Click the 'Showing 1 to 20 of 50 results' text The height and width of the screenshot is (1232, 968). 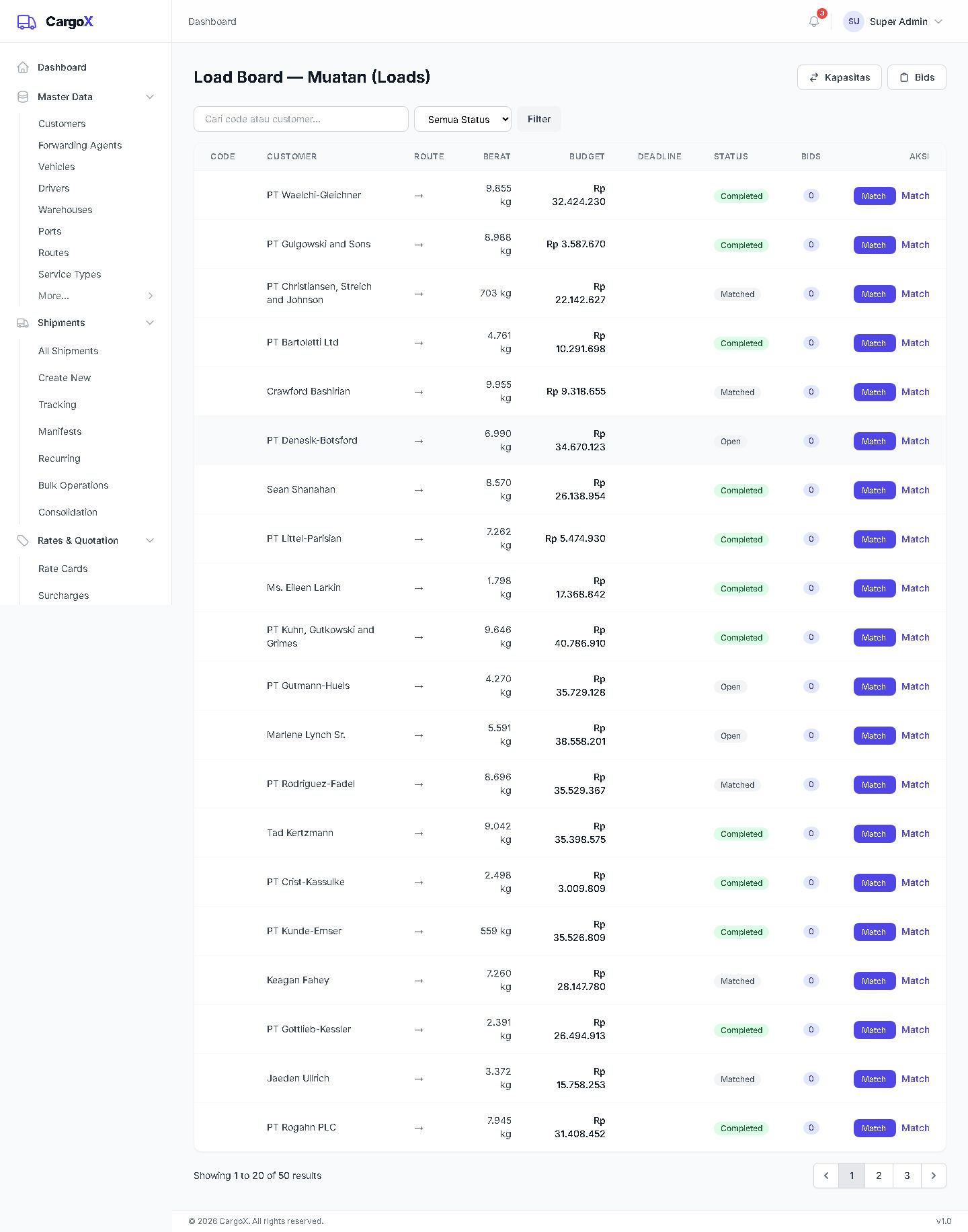(x=257, y=1176)
